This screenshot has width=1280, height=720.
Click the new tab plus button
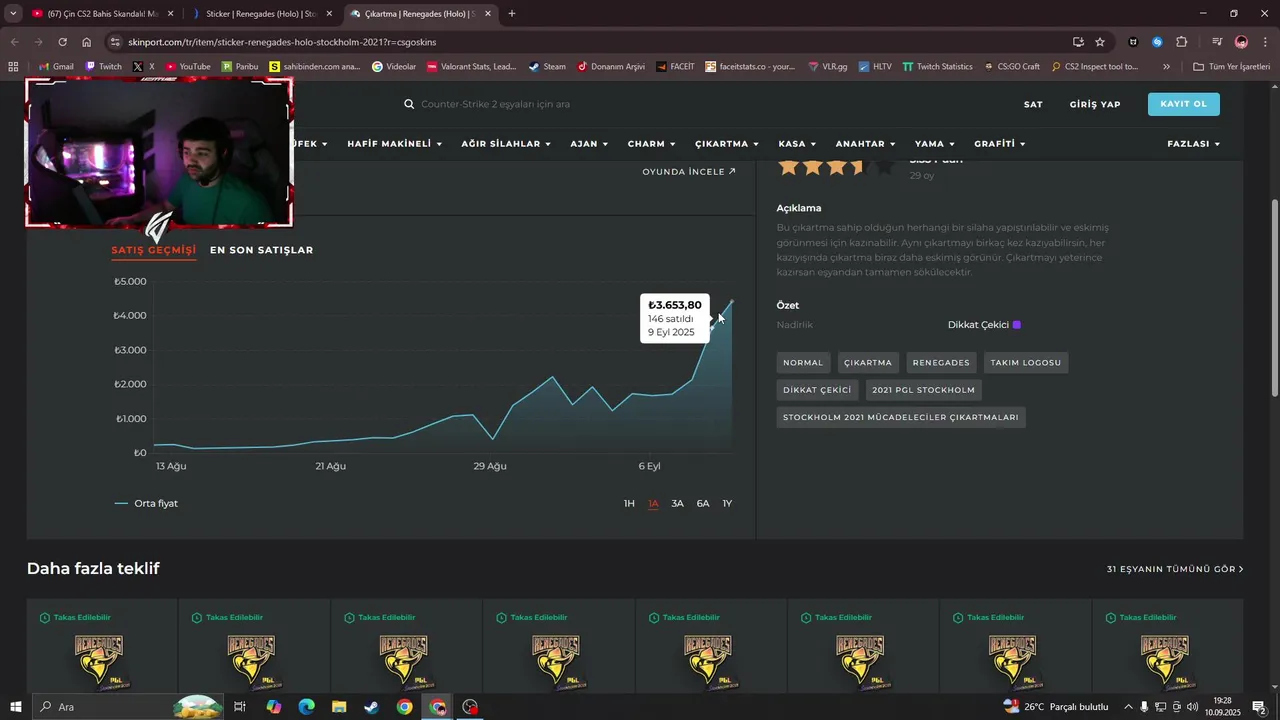[512, 14]
